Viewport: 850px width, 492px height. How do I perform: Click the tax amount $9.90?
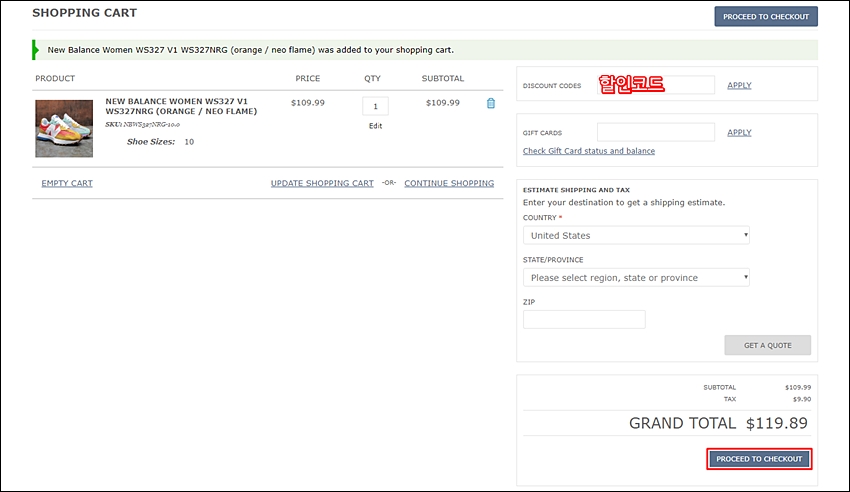coord(802,399)
